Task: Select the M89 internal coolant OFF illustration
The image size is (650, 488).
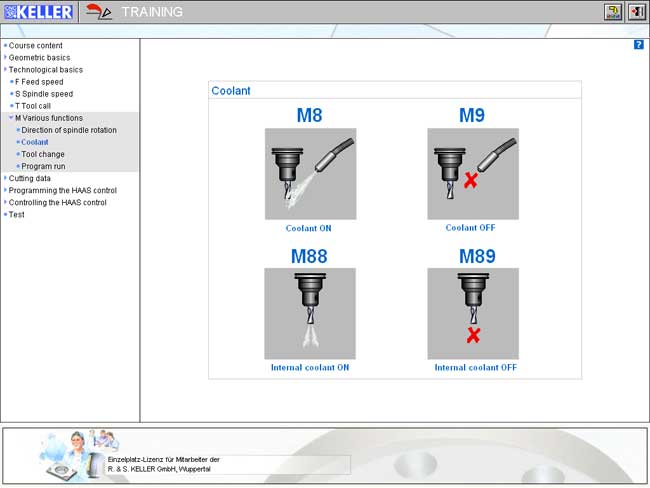Action: click(x=473, y=313)
